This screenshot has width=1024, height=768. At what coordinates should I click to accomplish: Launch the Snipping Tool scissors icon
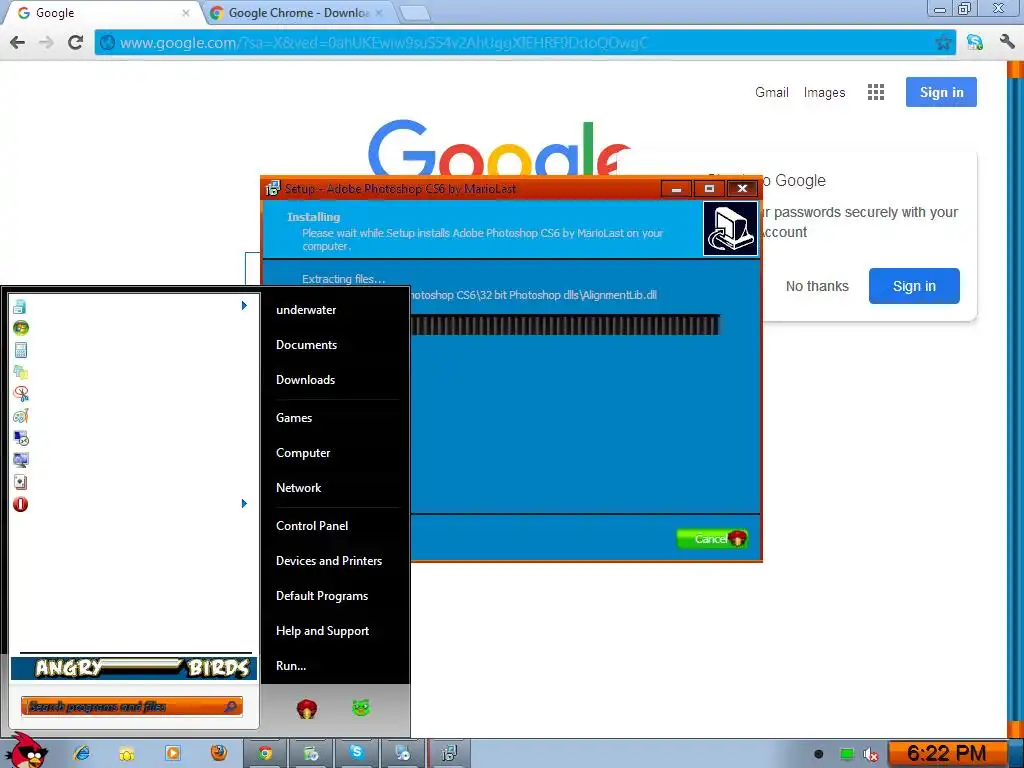tap(20, 394)
